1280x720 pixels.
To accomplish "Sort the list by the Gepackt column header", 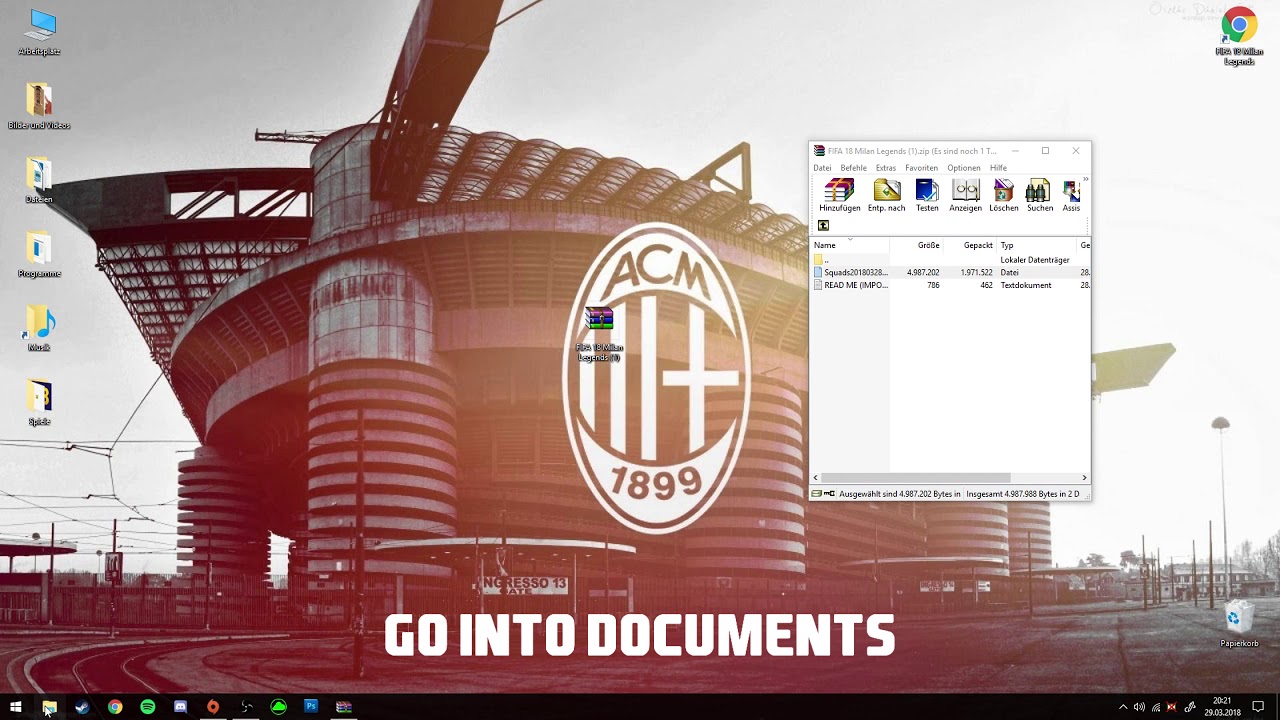I will (970, 245).
